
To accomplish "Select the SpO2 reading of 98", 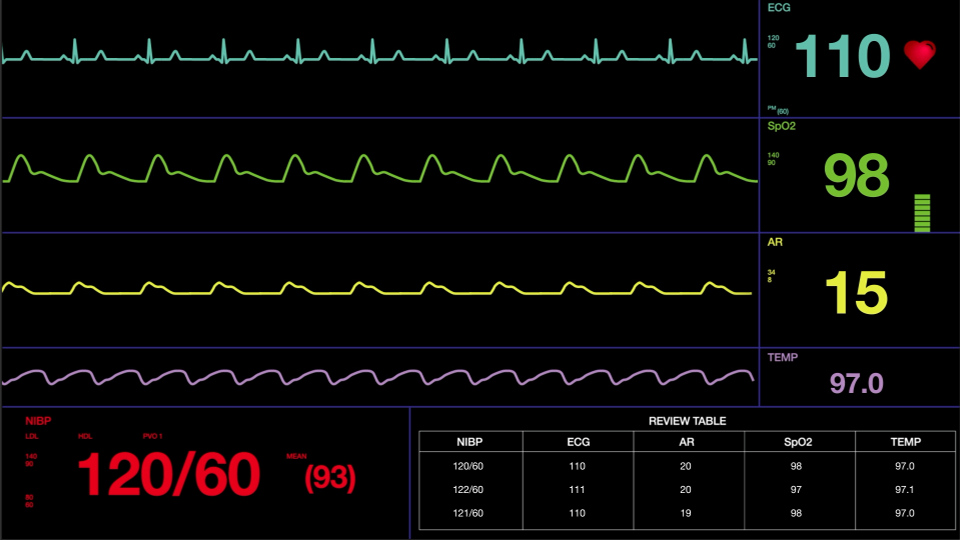I will coord(856,176).
